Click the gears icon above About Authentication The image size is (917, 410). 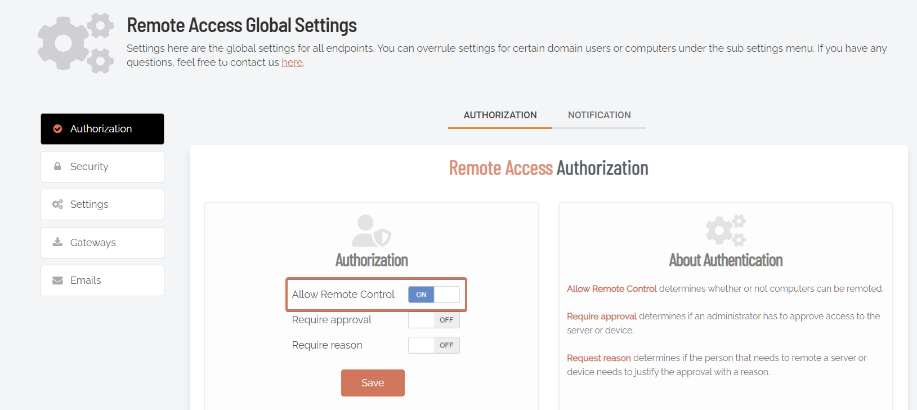point(726,230)
